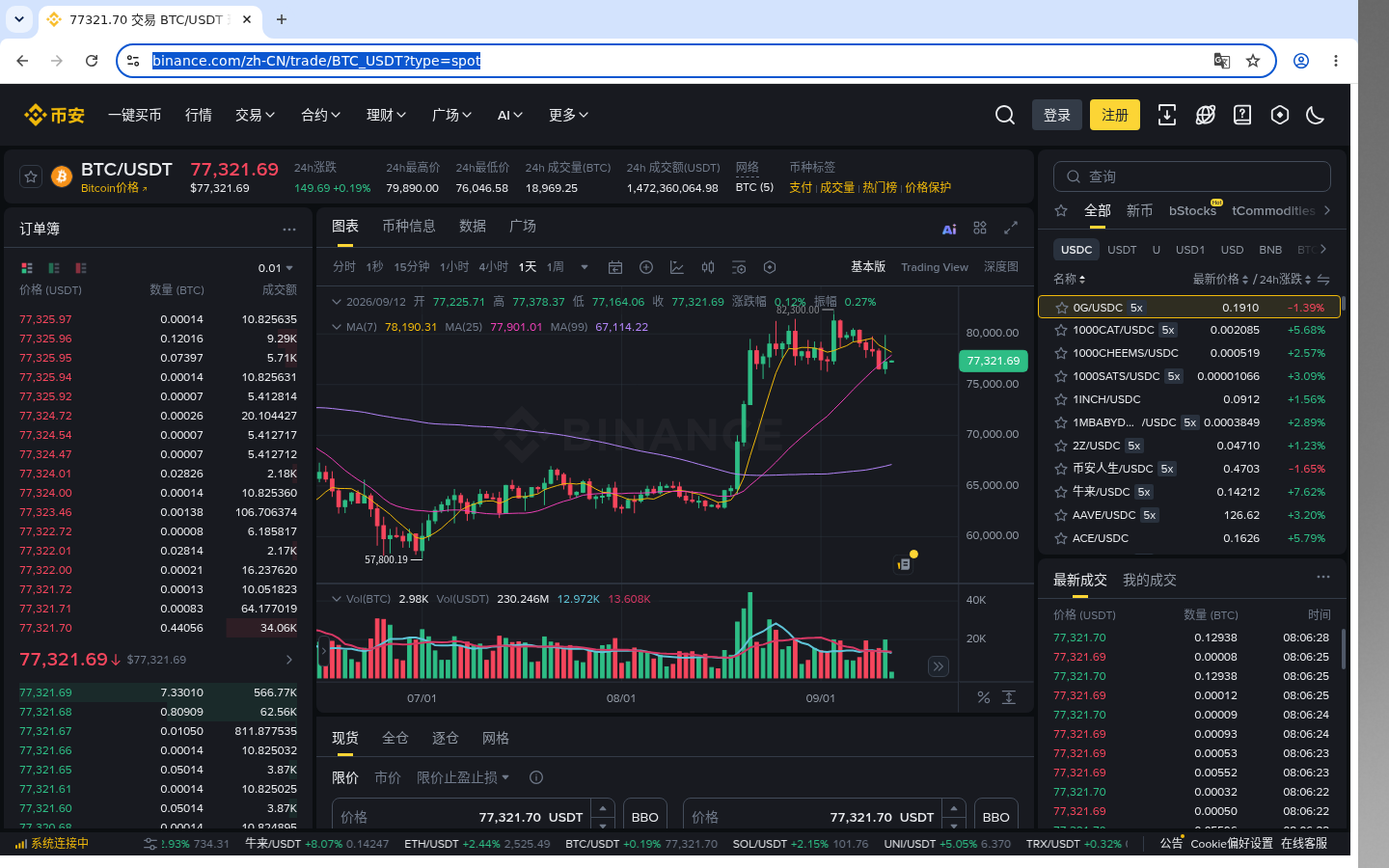The height and width of the screenshot is (868, 1389).
Task: Select the USDT quote filter
Action: [1122, 250]
